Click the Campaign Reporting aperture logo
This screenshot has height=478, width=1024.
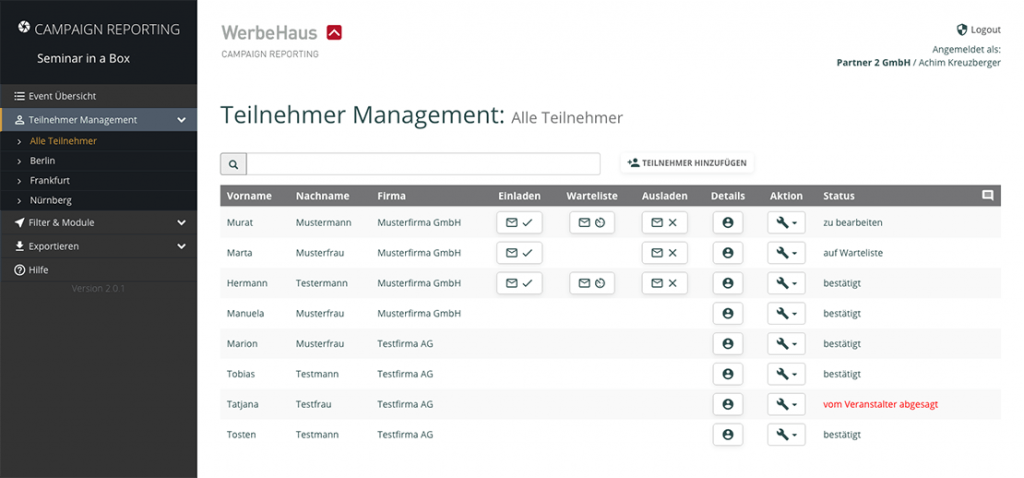(24, 27)
